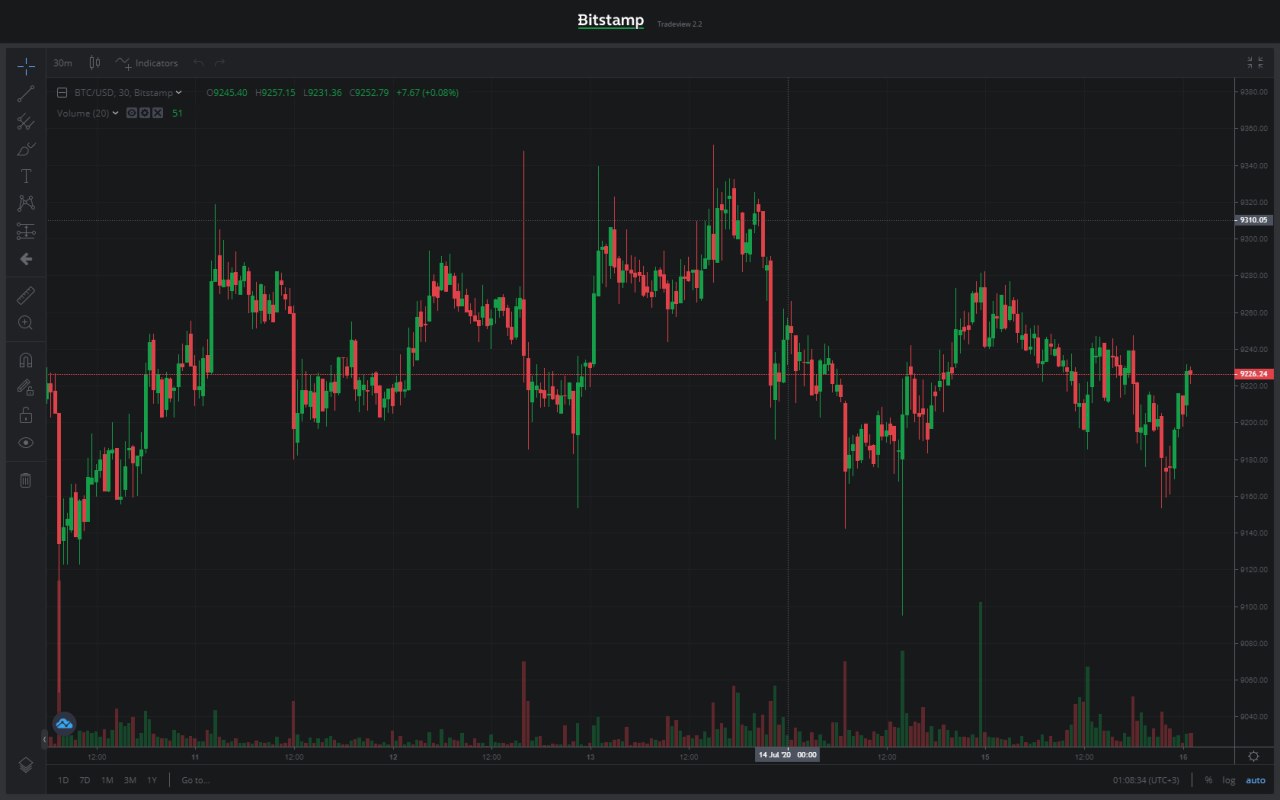
Task: Set time range to 1M
Action: point(107,780)
